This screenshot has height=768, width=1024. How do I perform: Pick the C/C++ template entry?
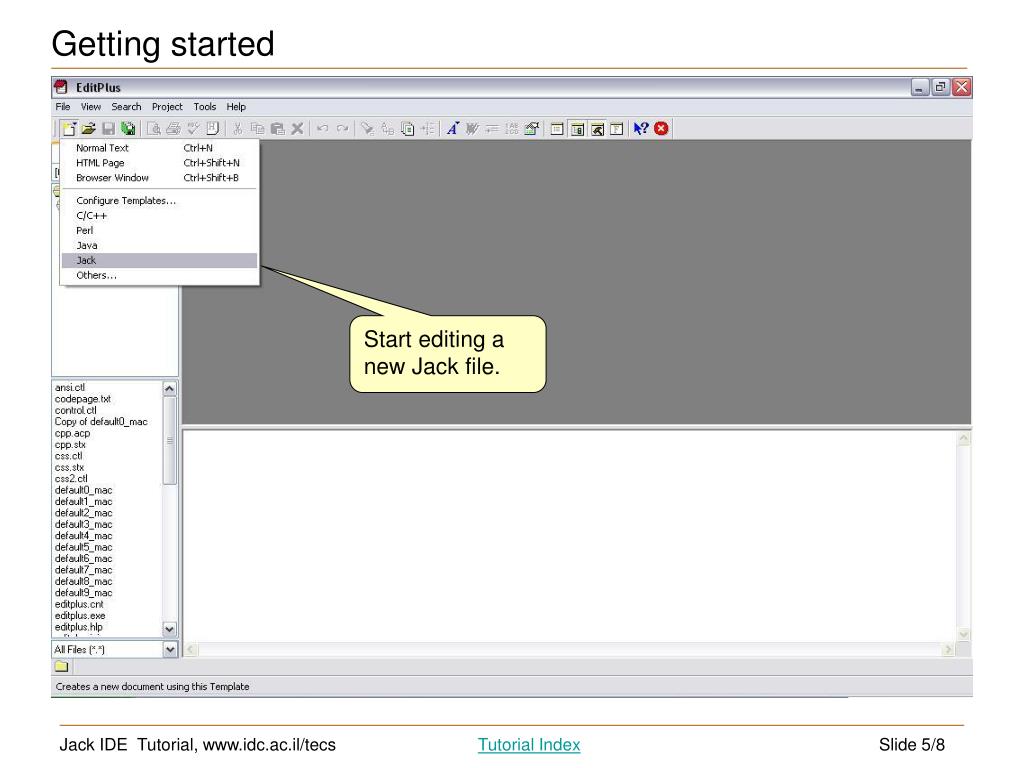(x=159, y=216)
